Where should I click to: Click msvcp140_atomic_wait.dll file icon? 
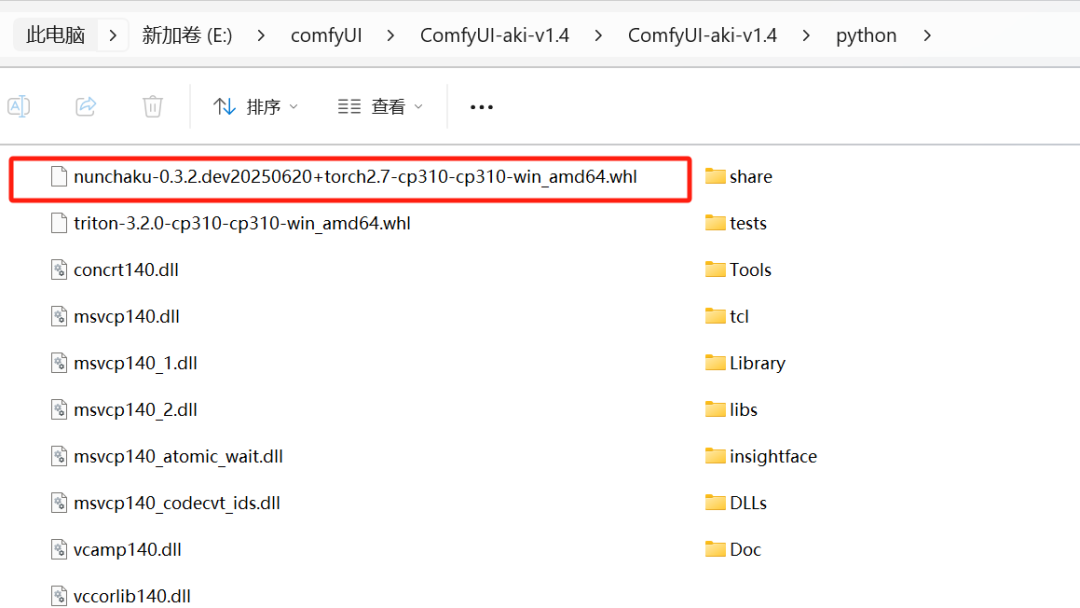point(59,457)
